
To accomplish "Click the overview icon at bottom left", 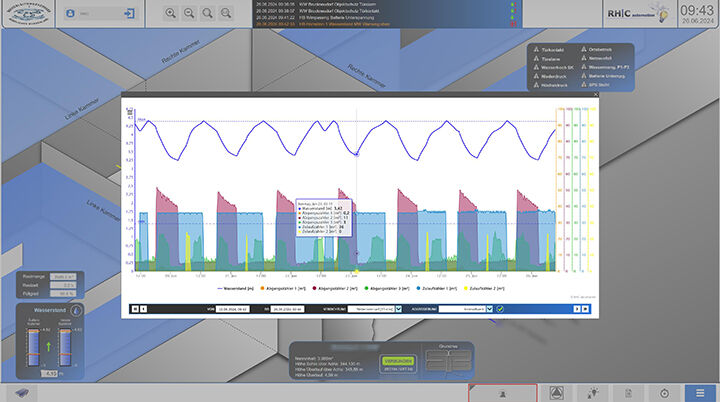I will click(x=21, y=393).
